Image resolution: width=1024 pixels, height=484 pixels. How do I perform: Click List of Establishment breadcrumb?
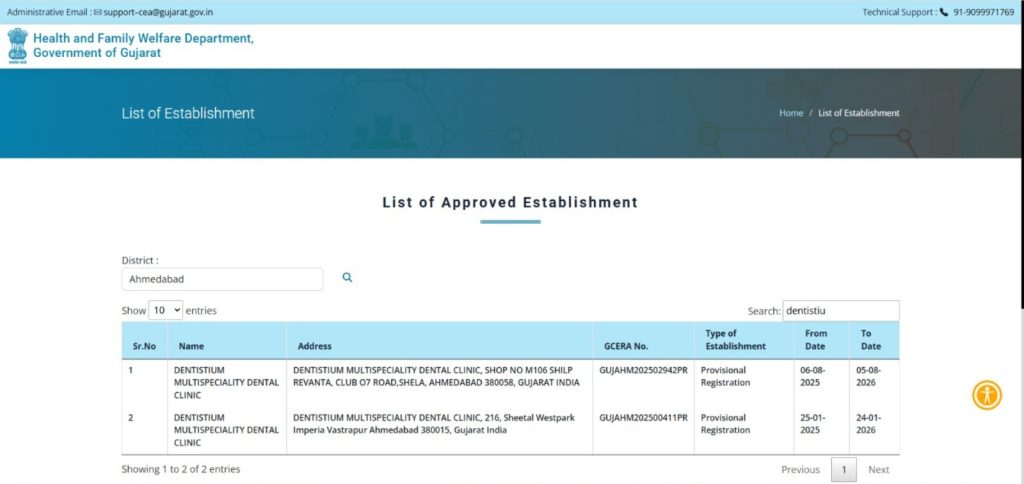(859, 113)
